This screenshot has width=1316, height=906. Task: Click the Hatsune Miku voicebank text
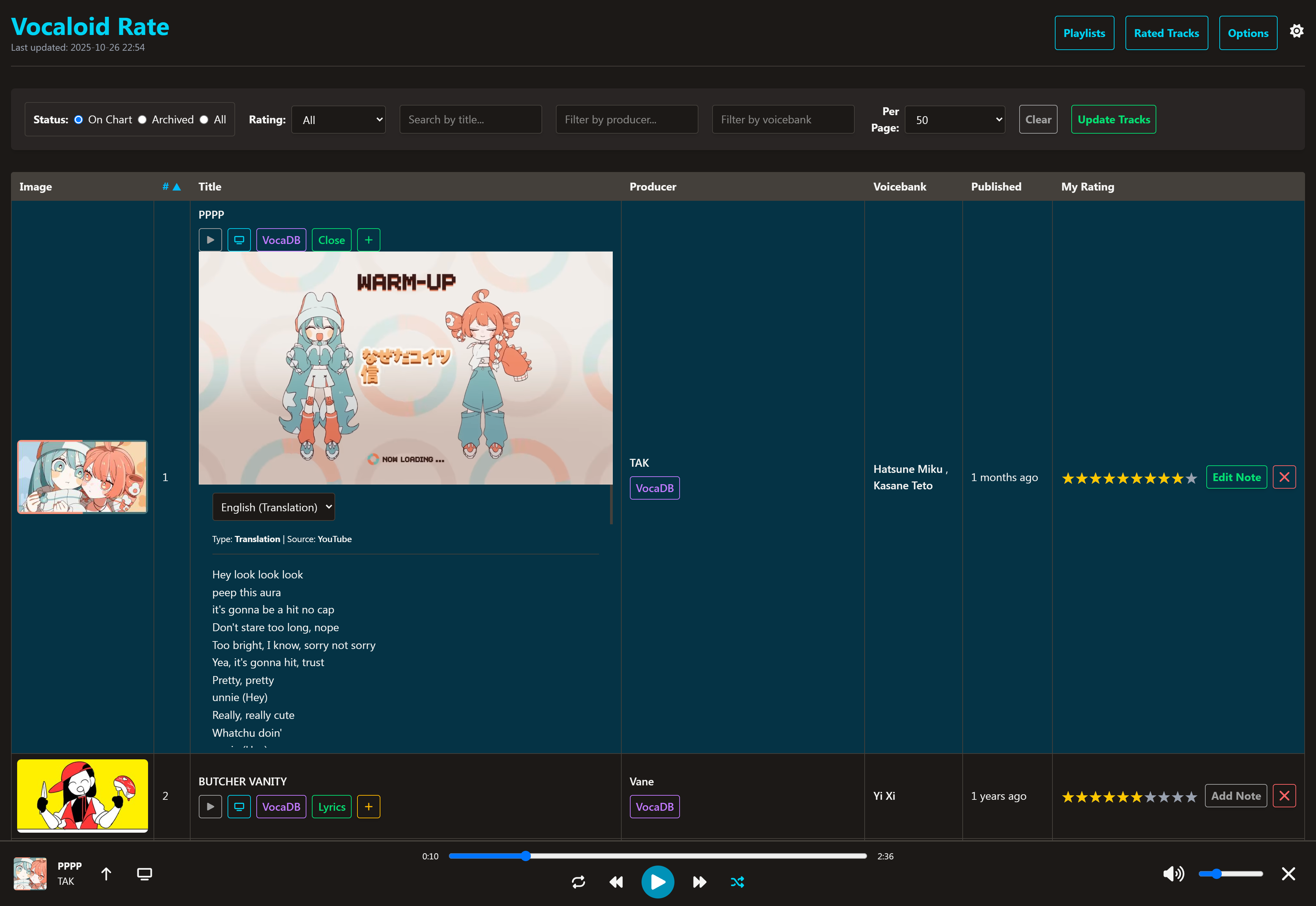point(908,469)
